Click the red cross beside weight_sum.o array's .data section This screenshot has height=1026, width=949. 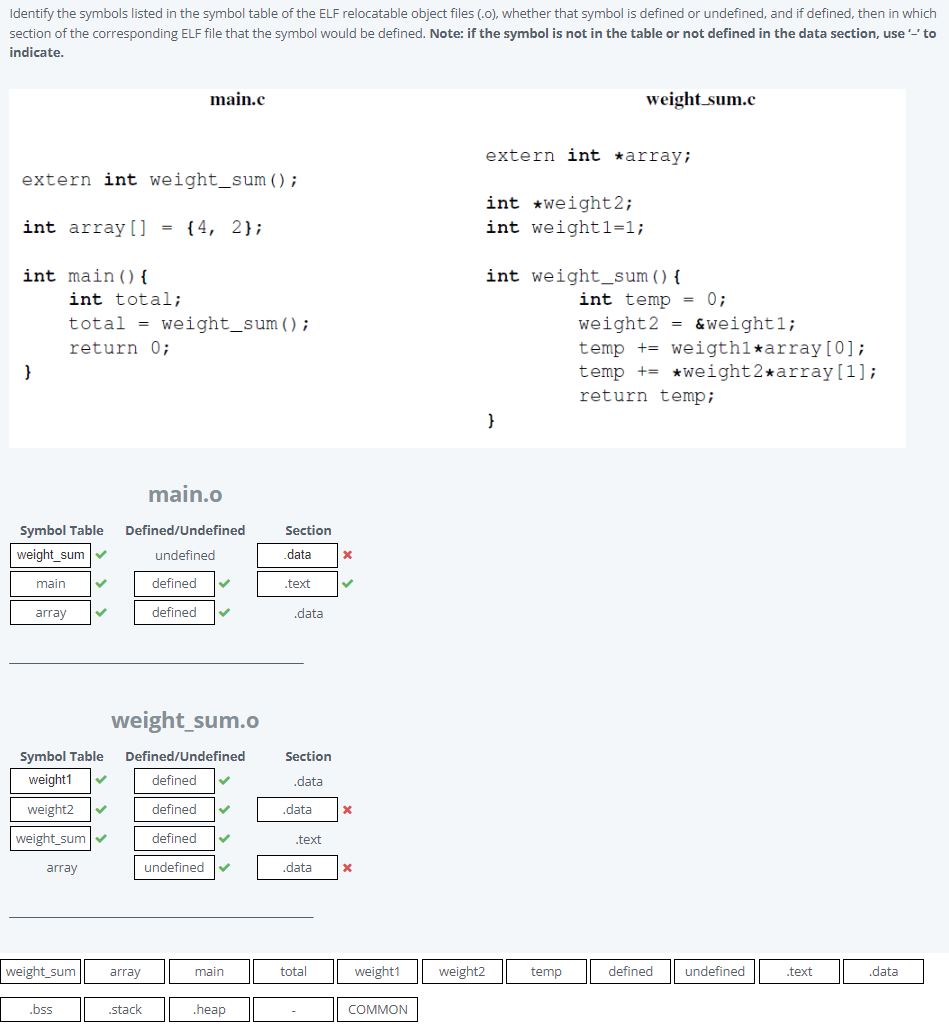point(348,868)
